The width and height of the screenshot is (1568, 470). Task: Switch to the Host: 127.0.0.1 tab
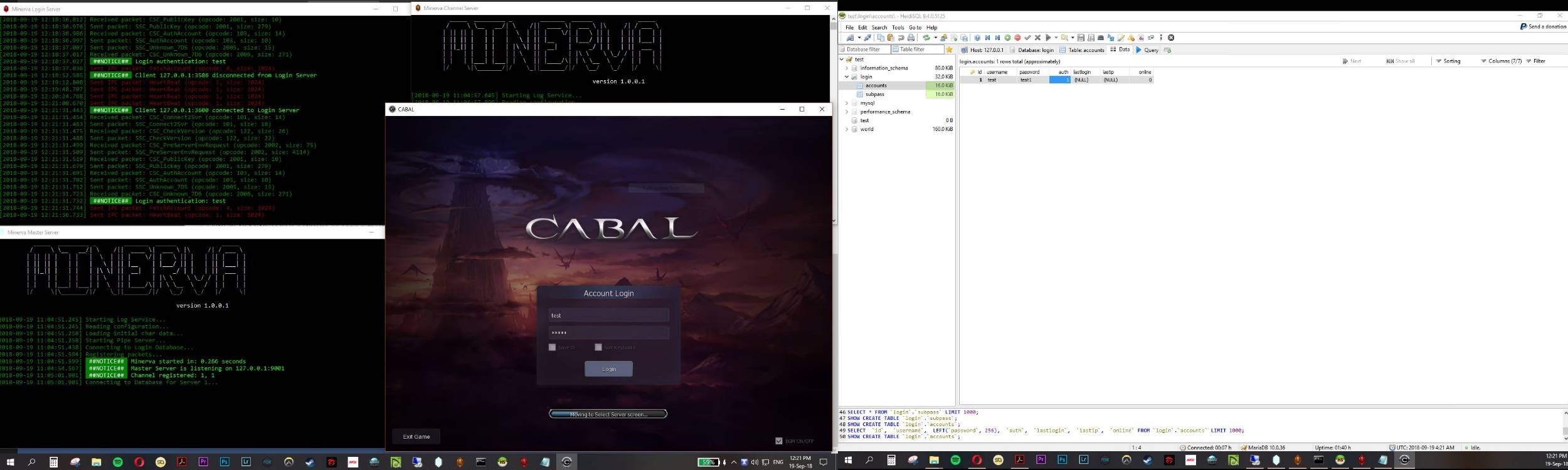click(982, 50)
